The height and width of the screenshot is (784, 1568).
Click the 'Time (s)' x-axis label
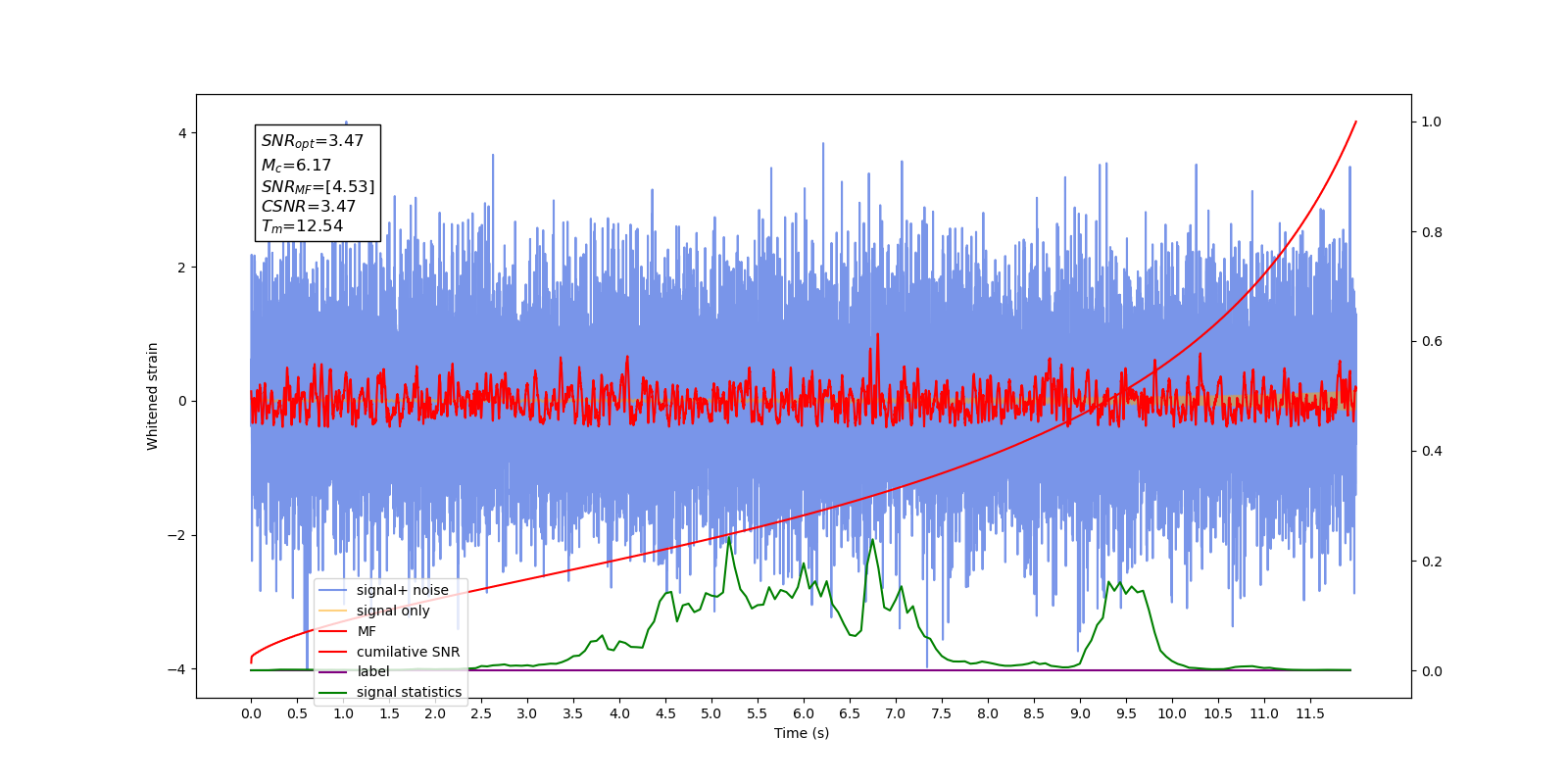(x=802, y=733)
